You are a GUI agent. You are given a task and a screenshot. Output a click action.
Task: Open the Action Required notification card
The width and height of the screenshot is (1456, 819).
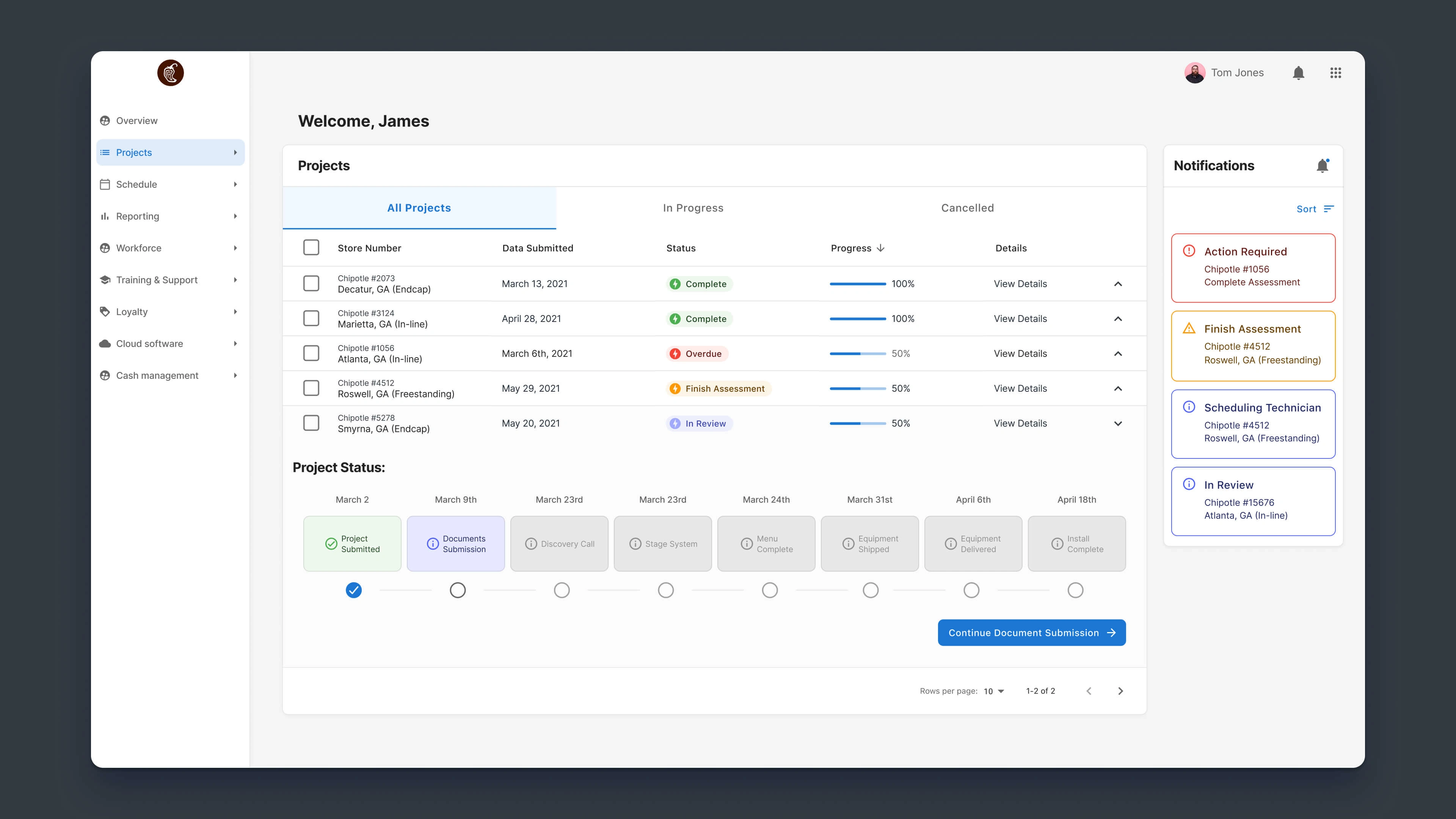[1253, 268]
